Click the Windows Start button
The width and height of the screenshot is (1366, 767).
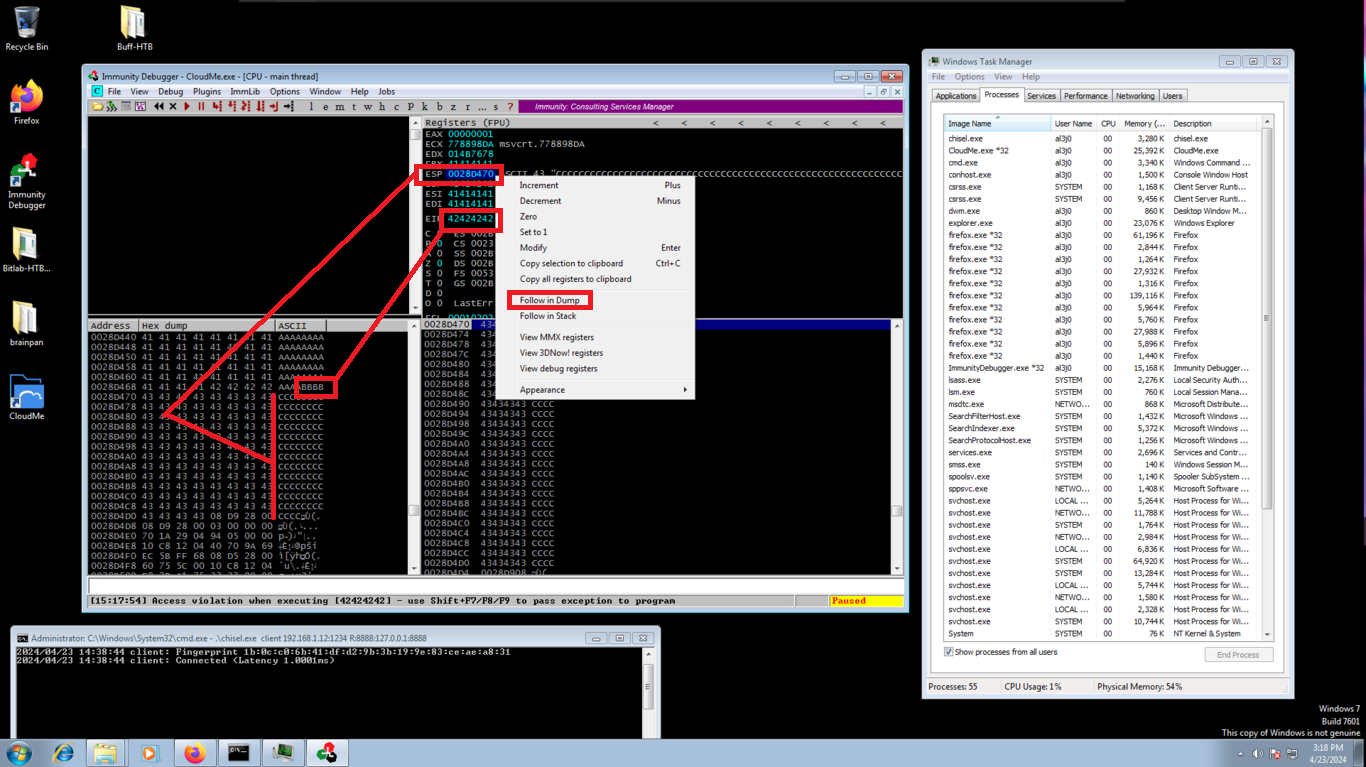[19, 753]
